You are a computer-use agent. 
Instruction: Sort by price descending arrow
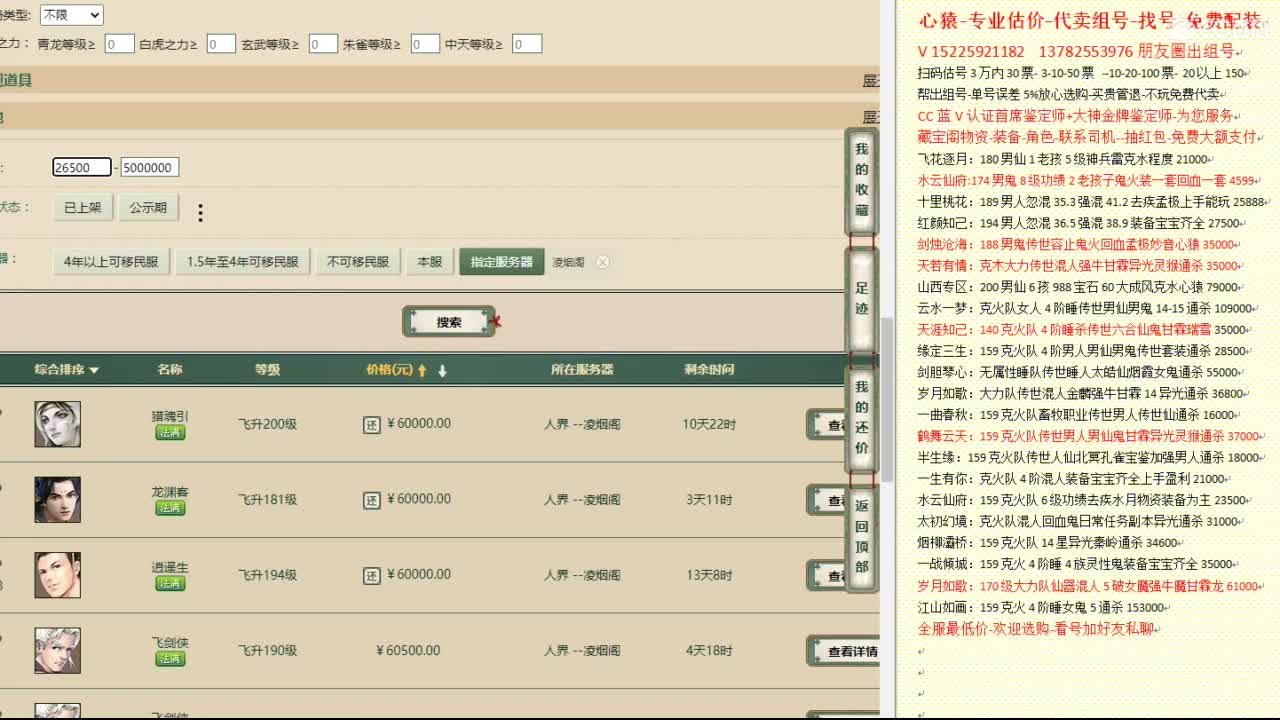coord(442,370)
